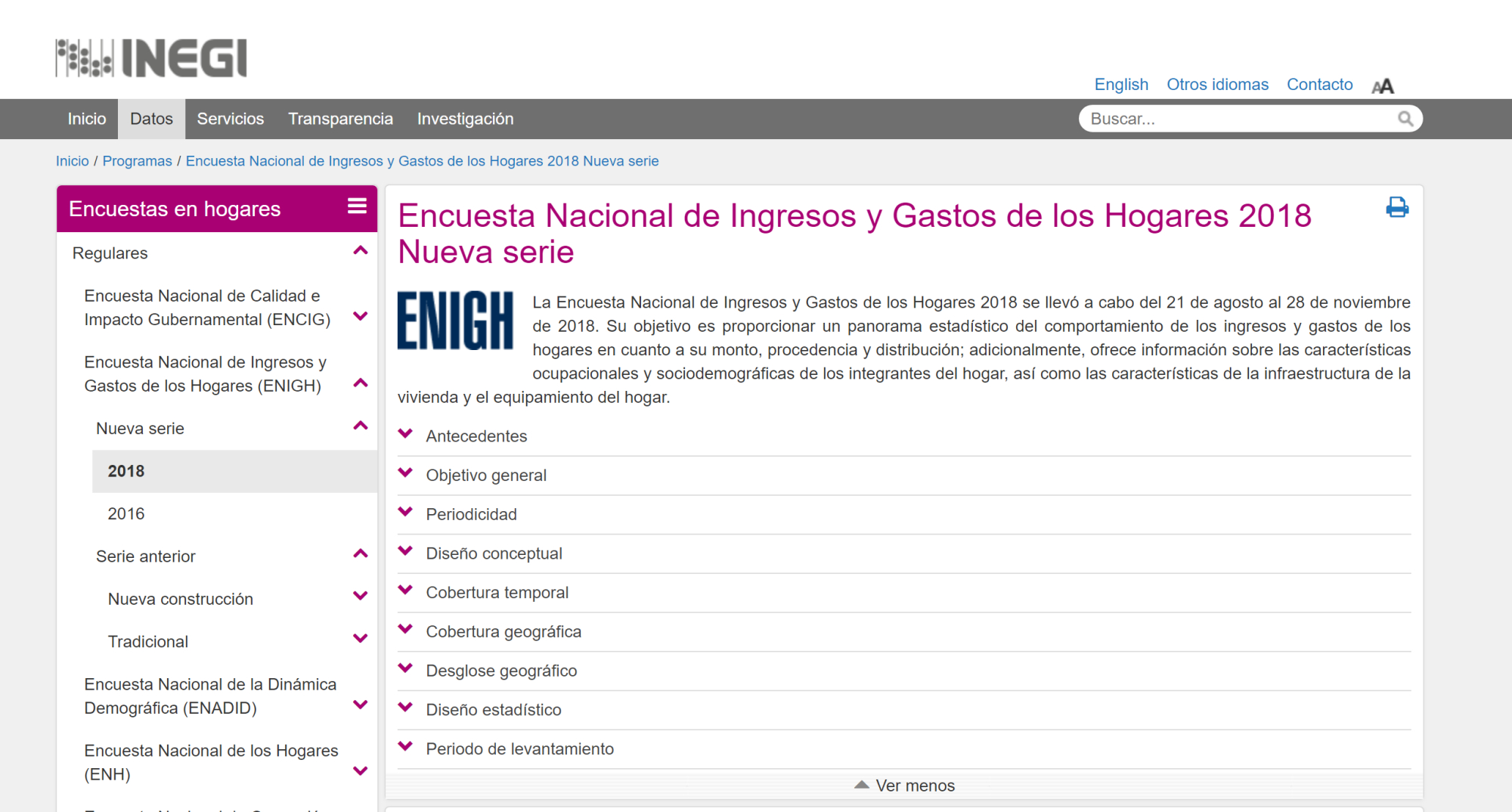The width and height of the screenshot is (1512, 812).
Task: Expand ENH survey chevron
Action: point(361,771)
